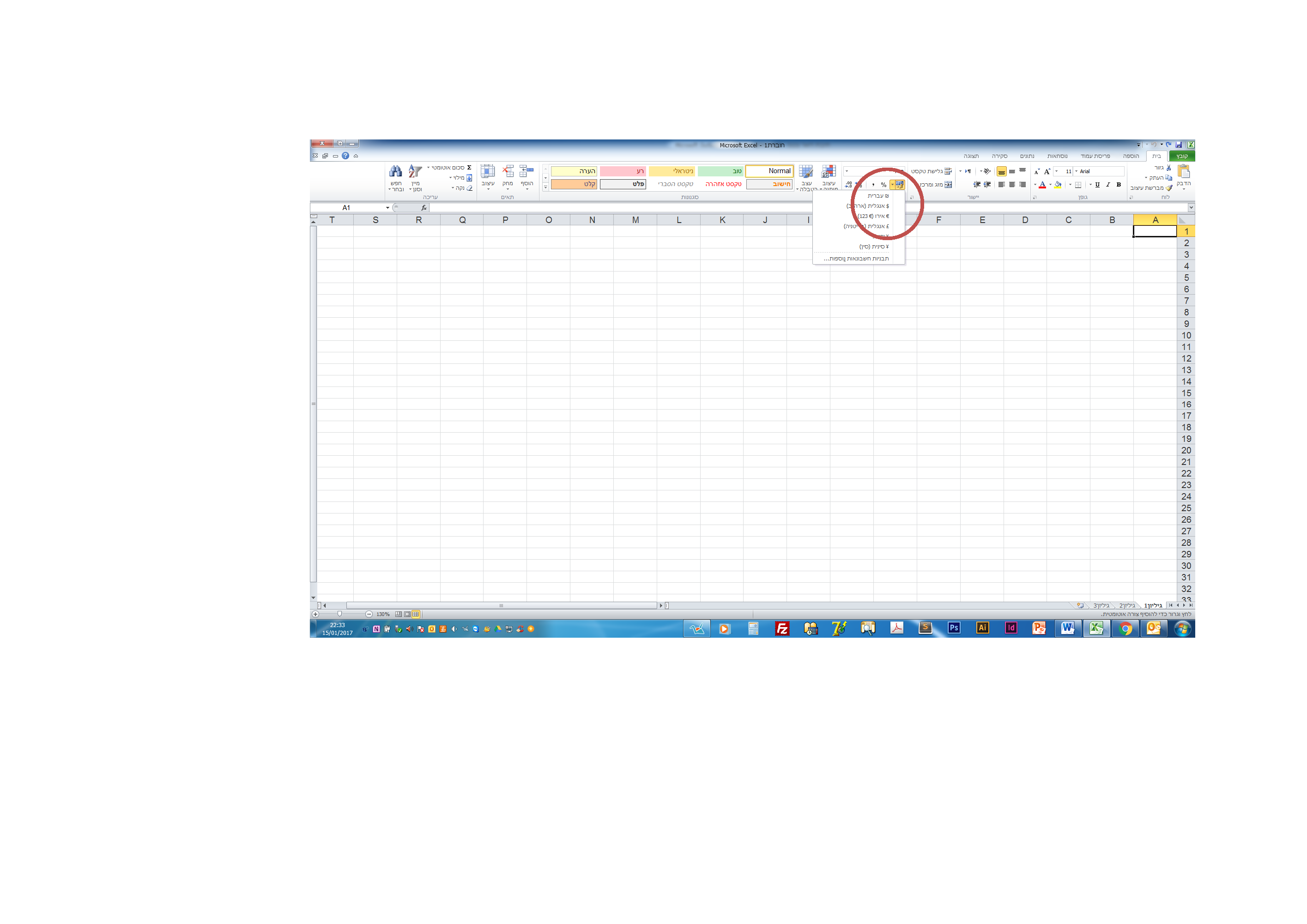This screenshot has width=1307, height=924.
Task: Toggle bold formatting
Action: point(1119,184)
